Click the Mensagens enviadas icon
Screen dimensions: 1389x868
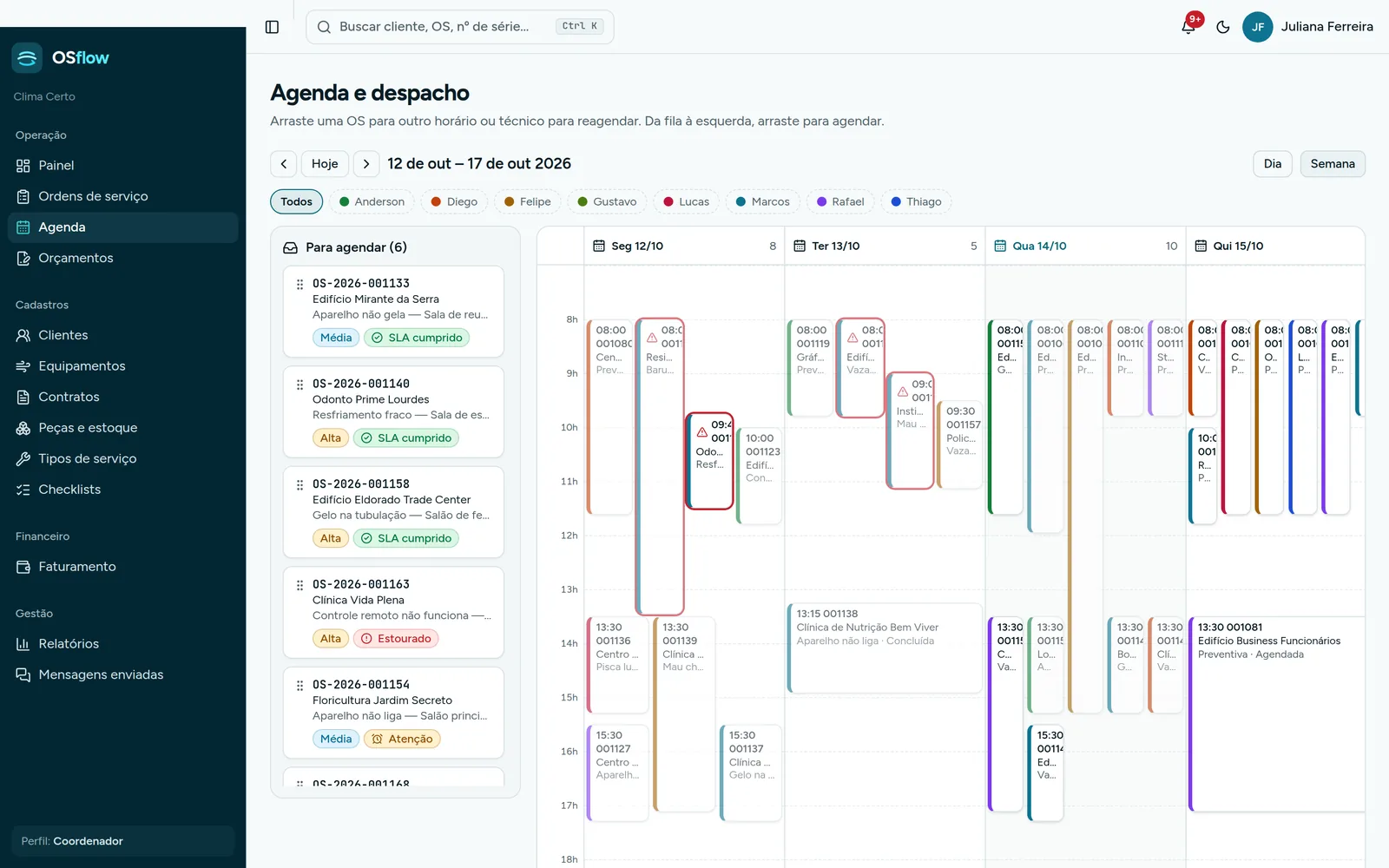23,674
